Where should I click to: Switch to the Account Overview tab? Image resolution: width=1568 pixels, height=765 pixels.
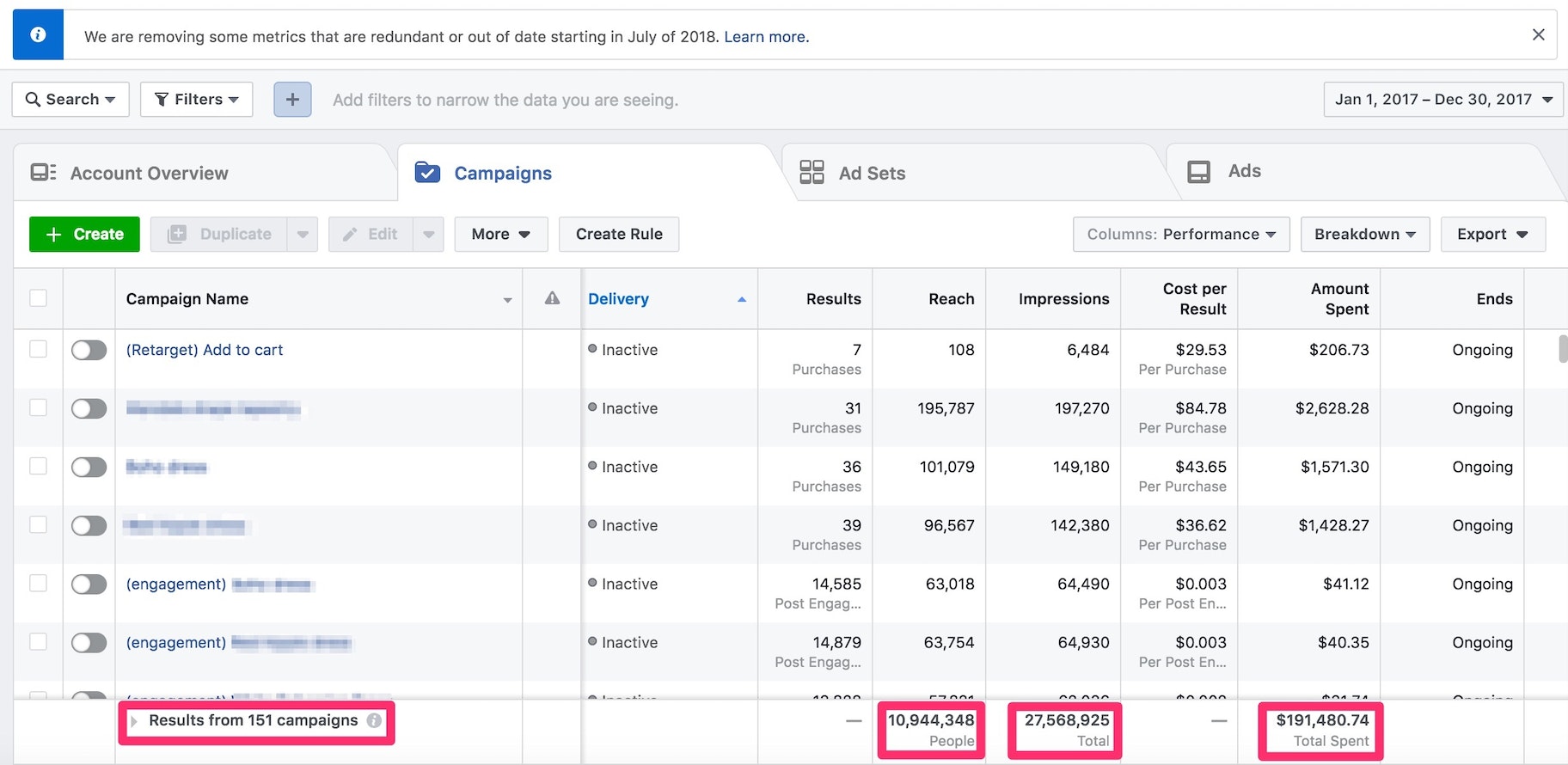click(x=149, y=173)
